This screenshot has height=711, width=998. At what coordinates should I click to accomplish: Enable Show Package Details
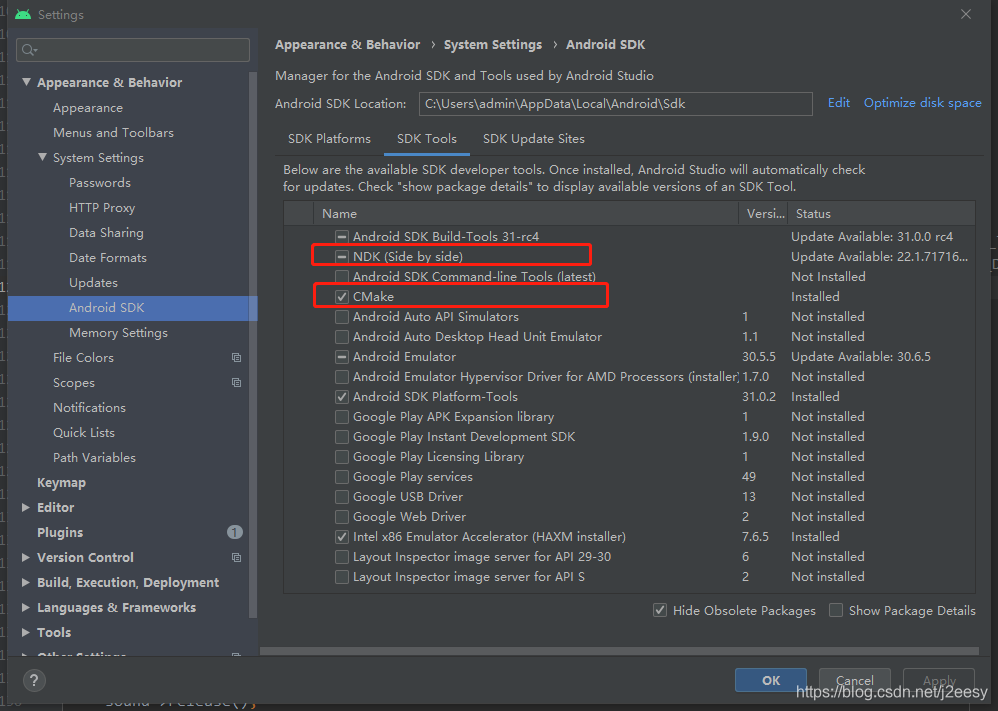pyautogui.click(x=836, y=610)
